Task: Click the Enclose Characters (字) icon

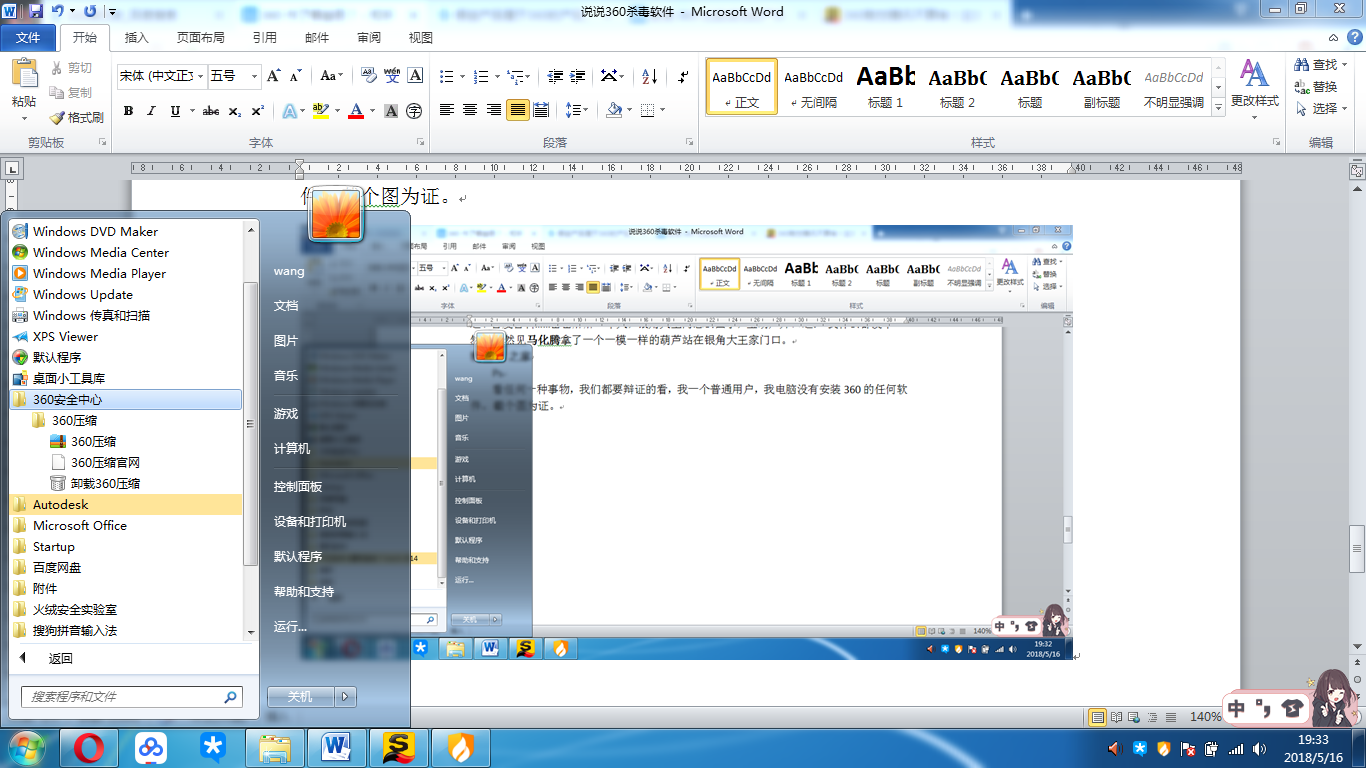Action: (414, 111)
